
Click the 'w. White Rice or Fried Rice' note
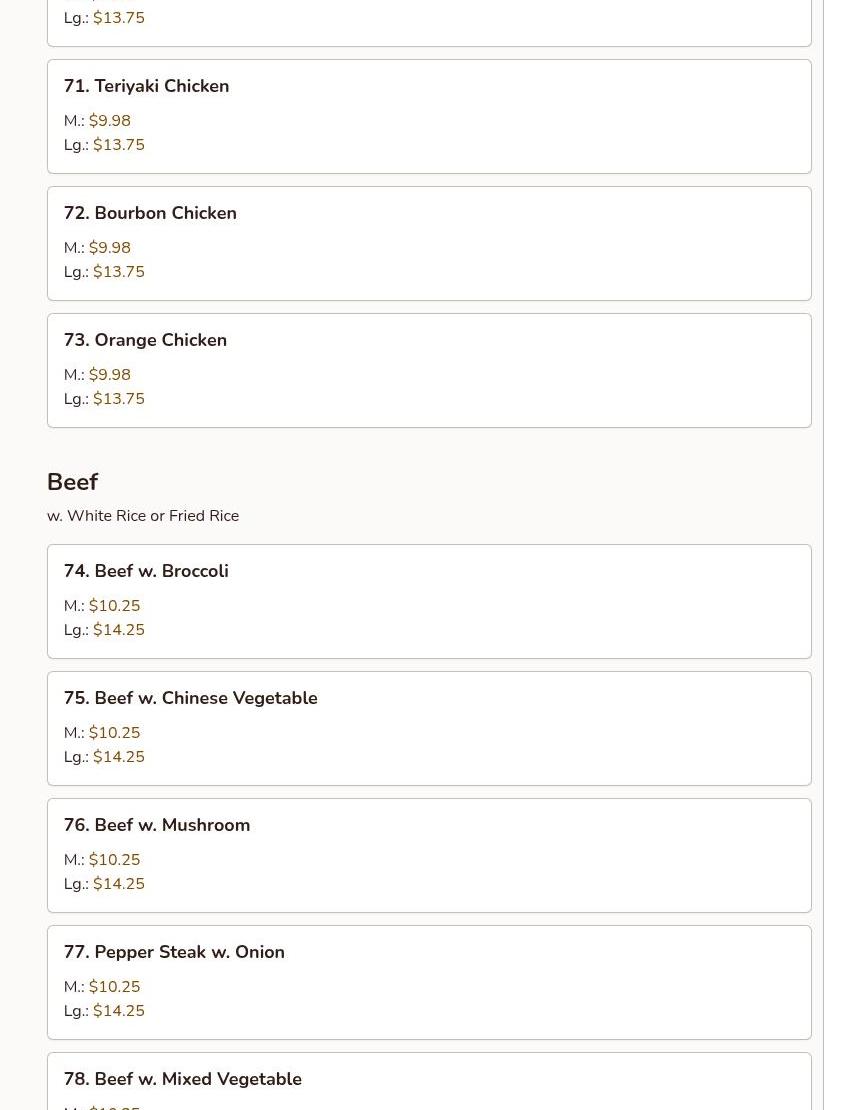[143, 516]
